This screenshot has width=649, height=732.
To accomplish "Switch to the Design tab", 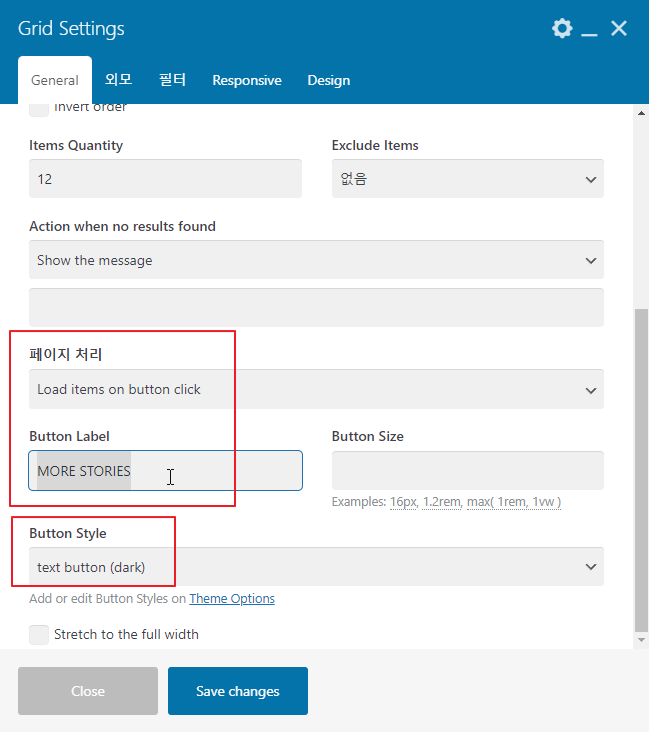I will 329,80.
